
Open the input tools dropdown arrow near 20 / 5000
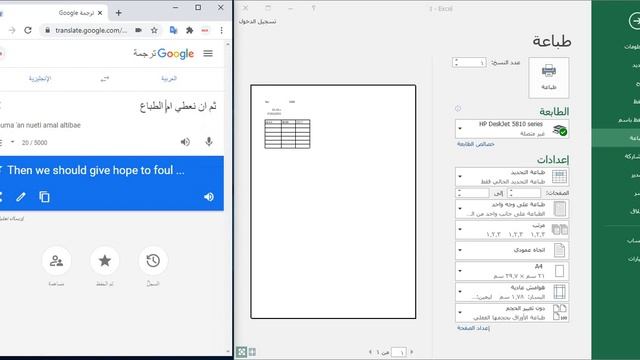pyautogui.click(x=12, y=142)
